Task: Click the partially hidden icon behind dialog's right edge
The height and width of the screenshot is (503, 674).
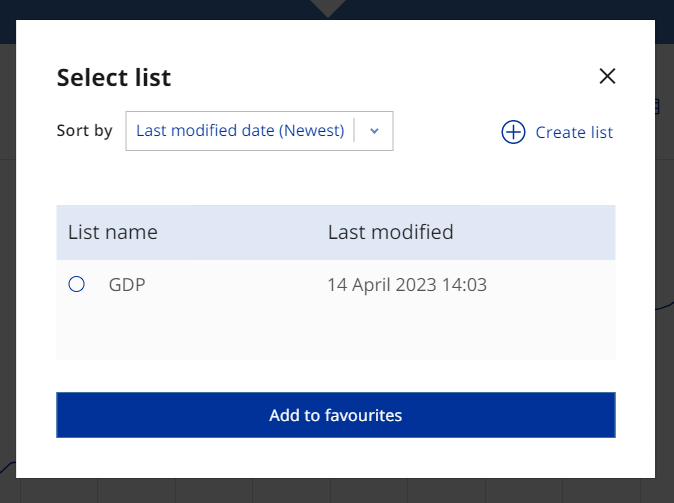Action: [660, 105]
